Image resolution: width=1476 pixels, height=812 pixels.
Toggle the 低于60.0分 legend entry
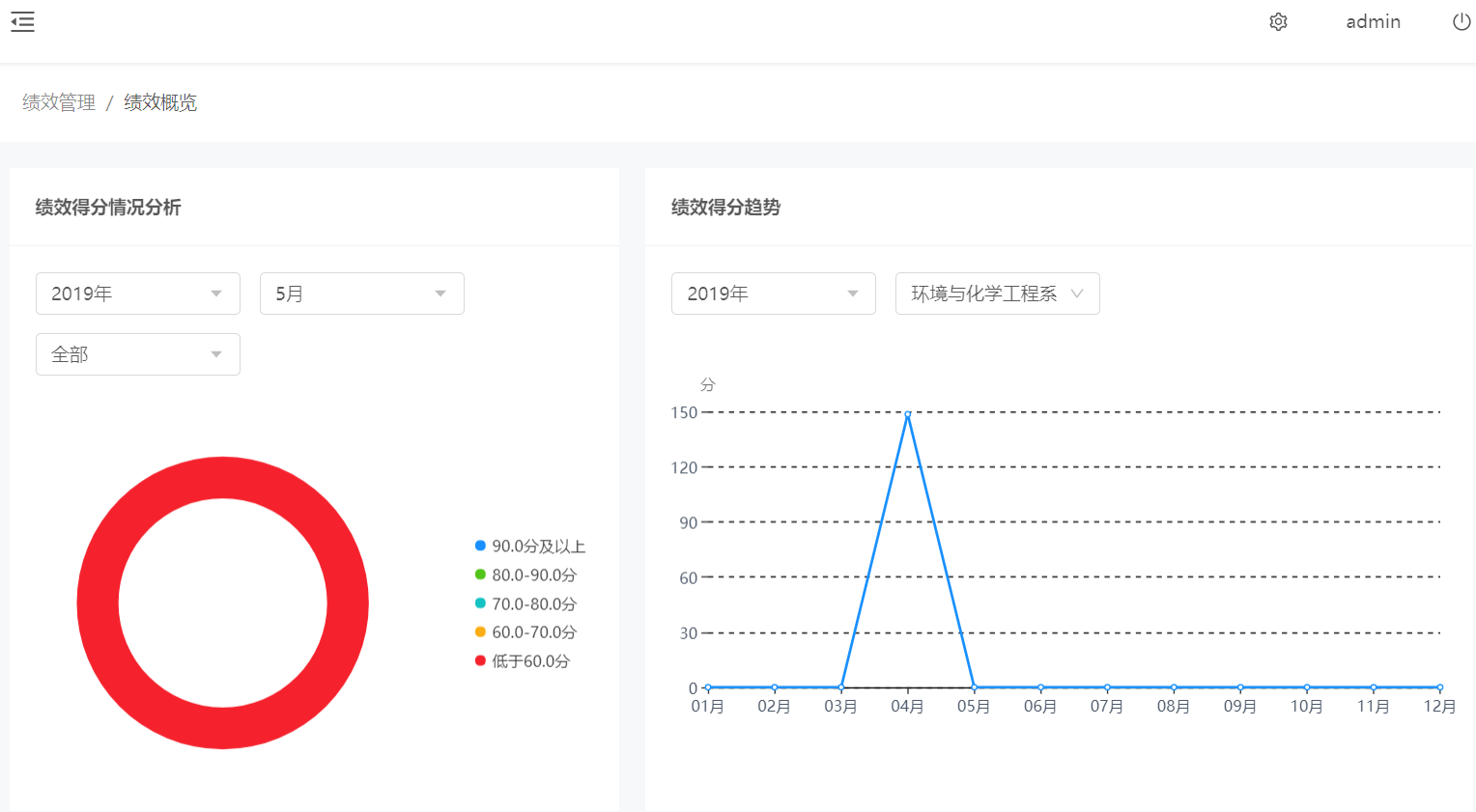(522, 661)
